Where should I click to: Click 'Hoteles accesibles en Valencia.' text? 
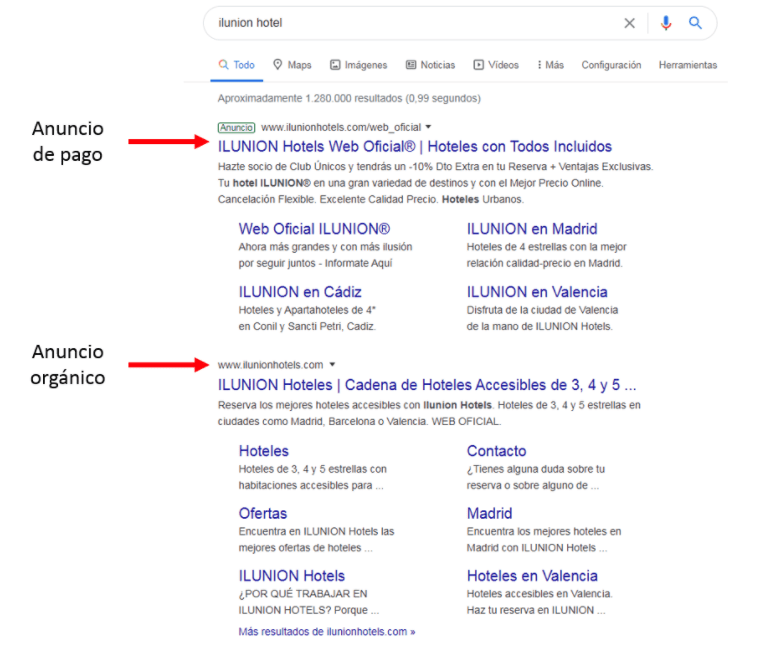540,594
